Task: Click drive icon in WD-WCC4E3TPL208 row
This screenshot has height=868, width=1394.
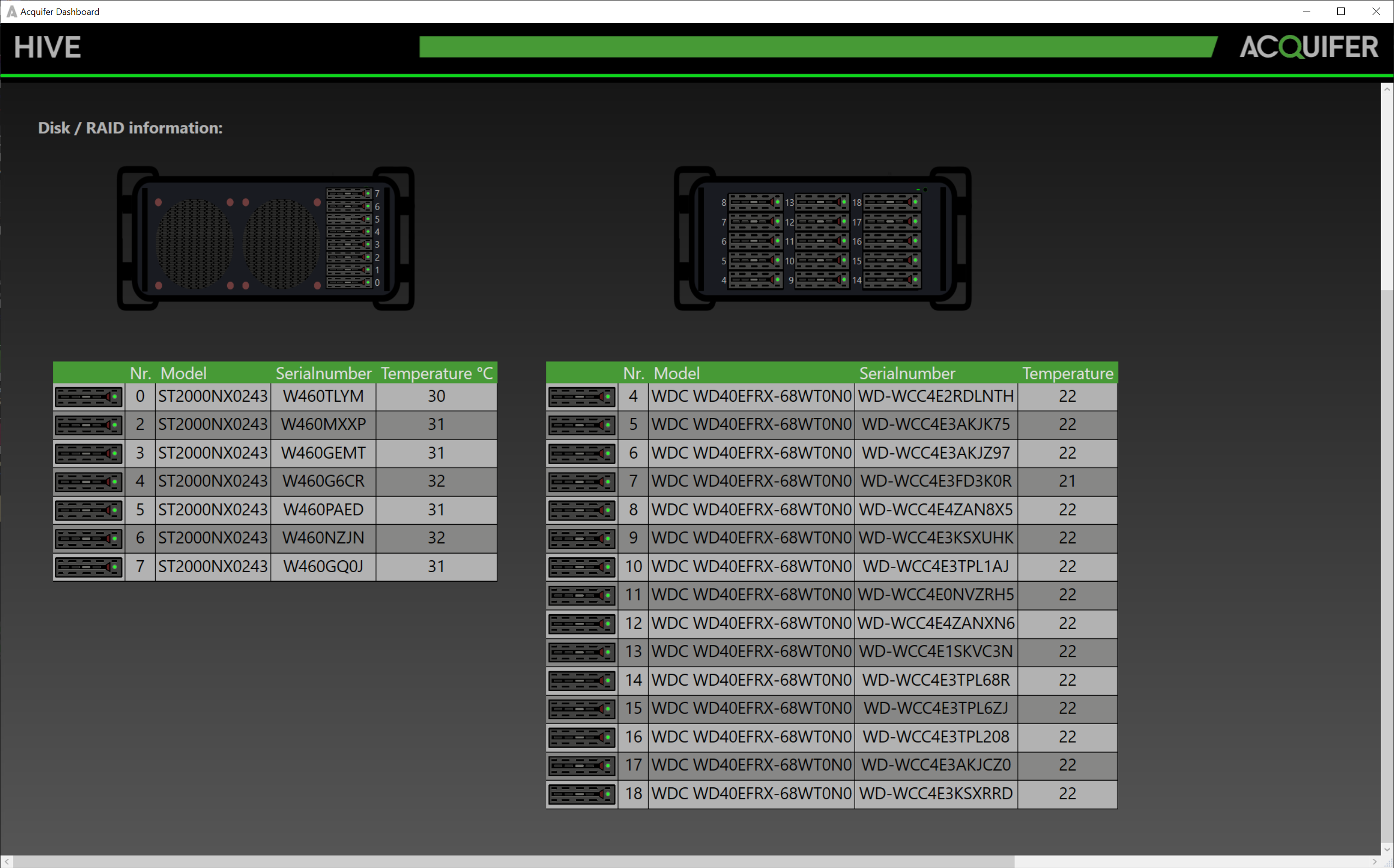Action: (x=582, y=738)
